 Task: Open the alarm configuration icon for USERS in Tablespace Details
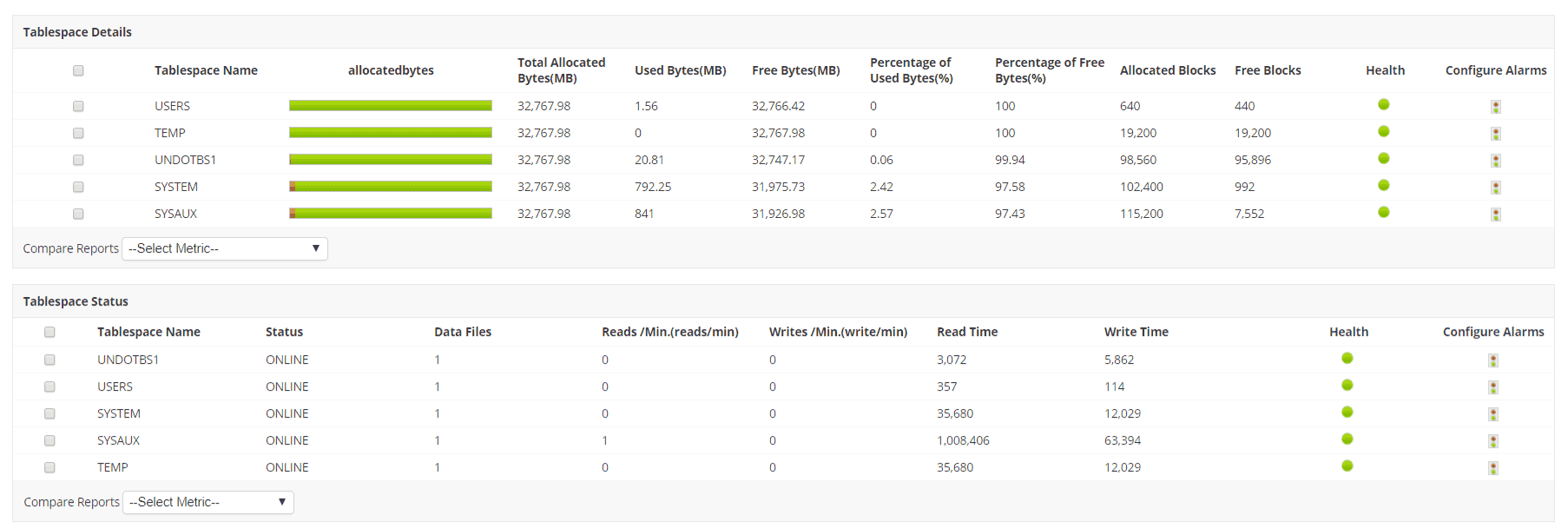coord(1495,107)
